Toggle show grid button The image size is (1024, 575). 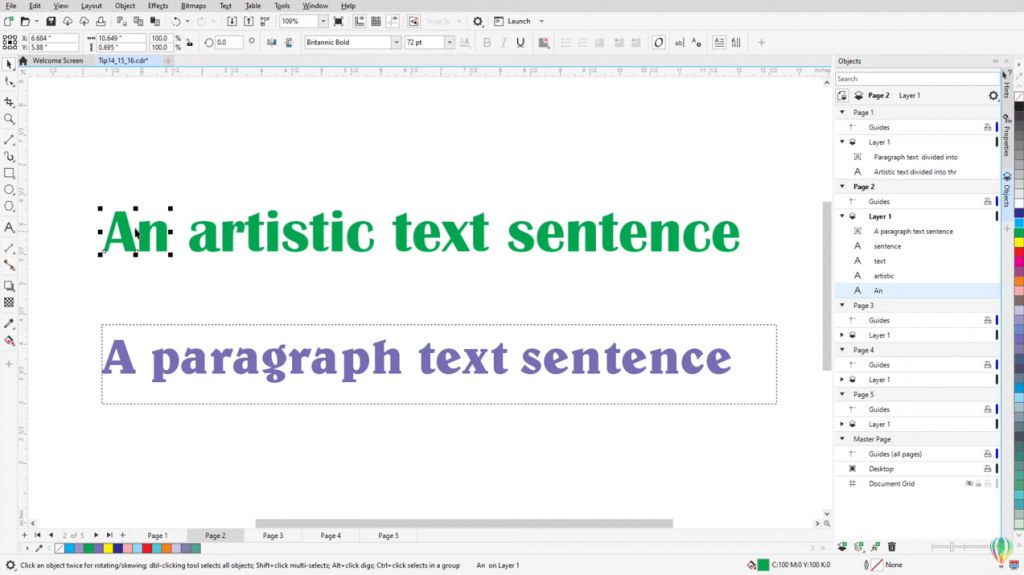pos(376,22)
